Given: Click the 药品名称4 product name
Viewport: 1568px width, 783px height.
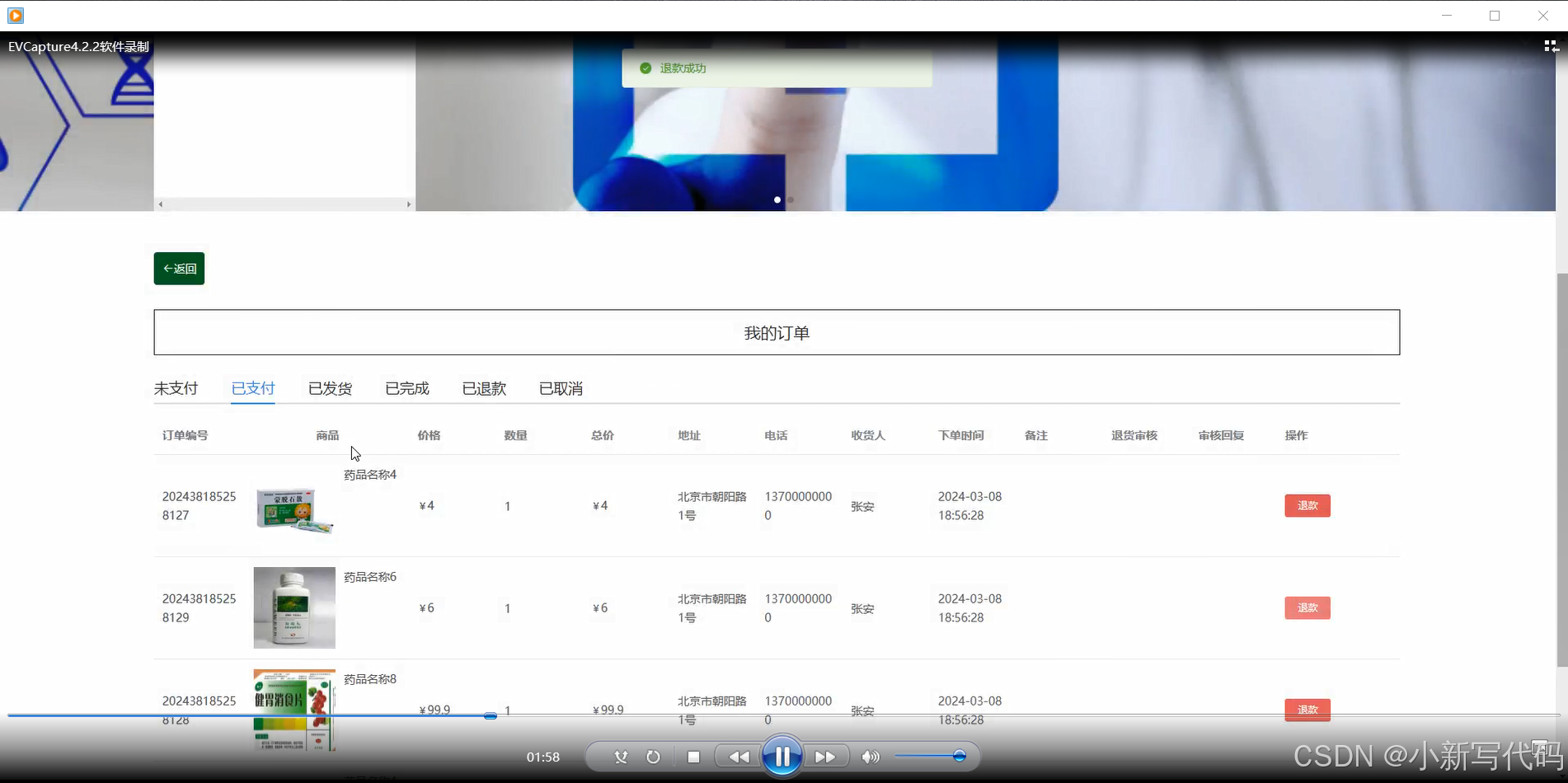Looking at the screenshot, I should coord(370,475).
